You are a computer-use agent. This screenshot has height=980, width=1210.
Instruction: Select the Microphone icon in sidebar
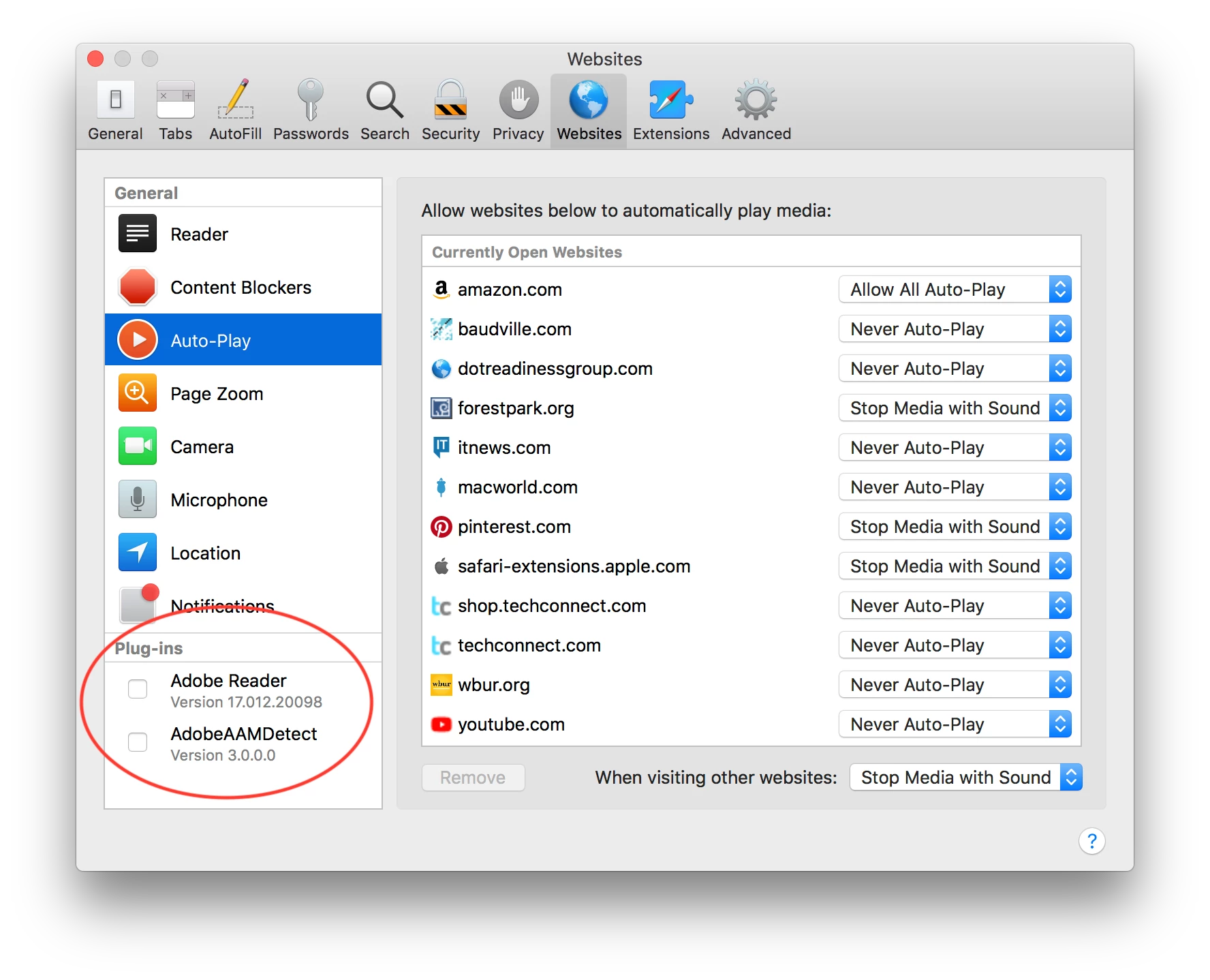tap(138, 500)
